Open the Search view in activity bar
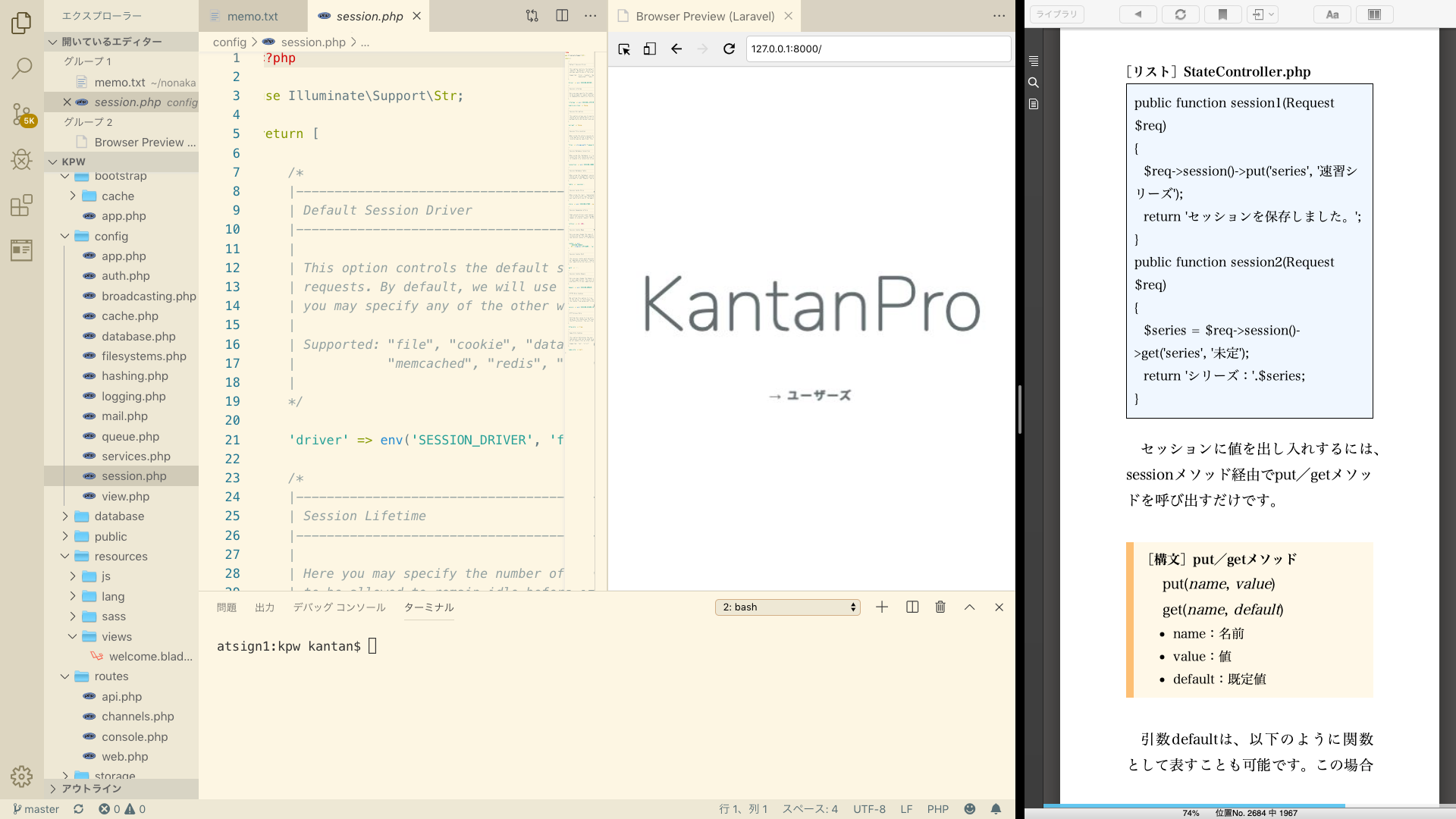 (x=21, y=69)
